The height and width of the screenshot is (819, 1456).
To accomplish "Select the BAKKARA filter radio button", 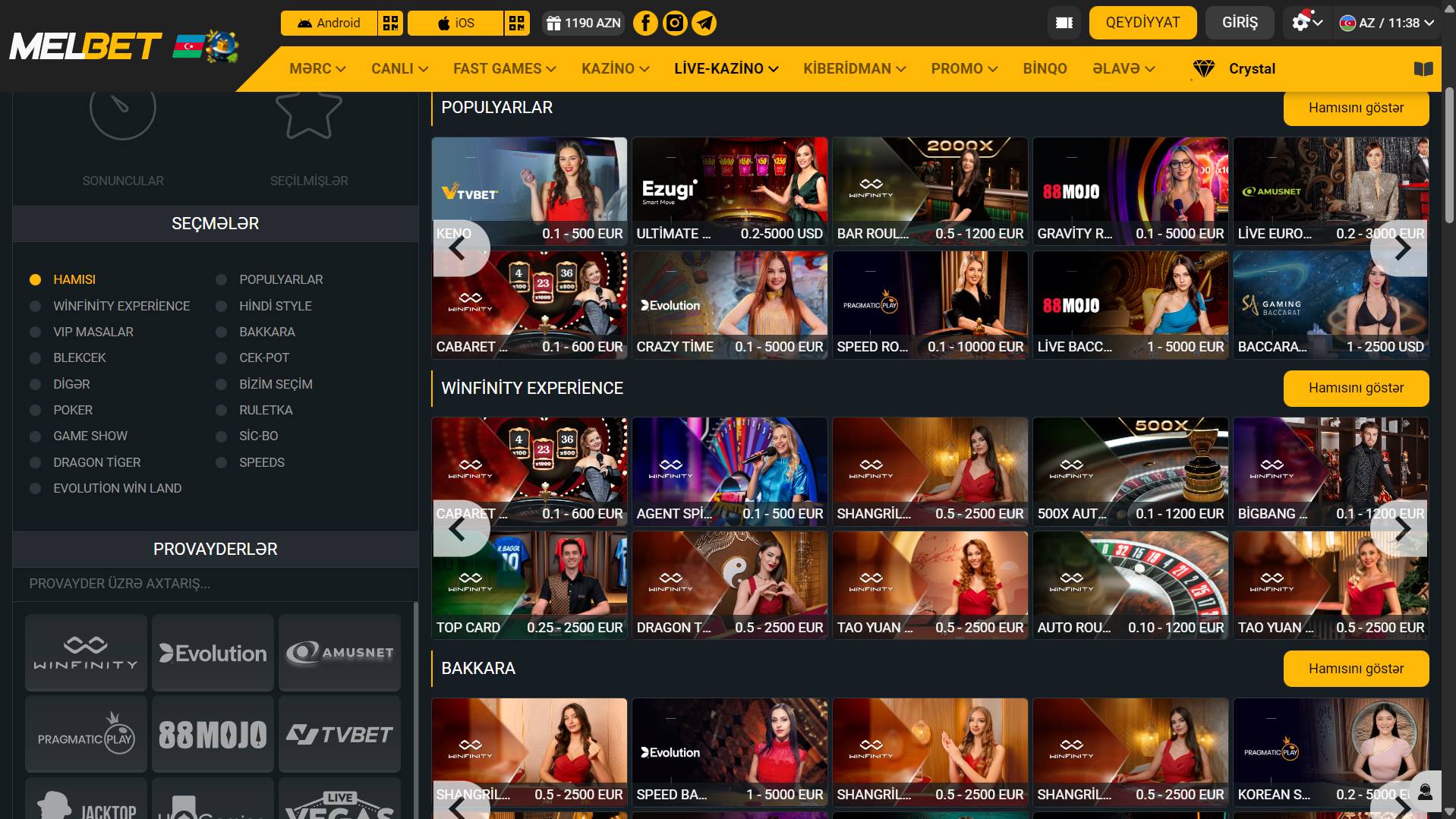I will (x=222, y=332).
